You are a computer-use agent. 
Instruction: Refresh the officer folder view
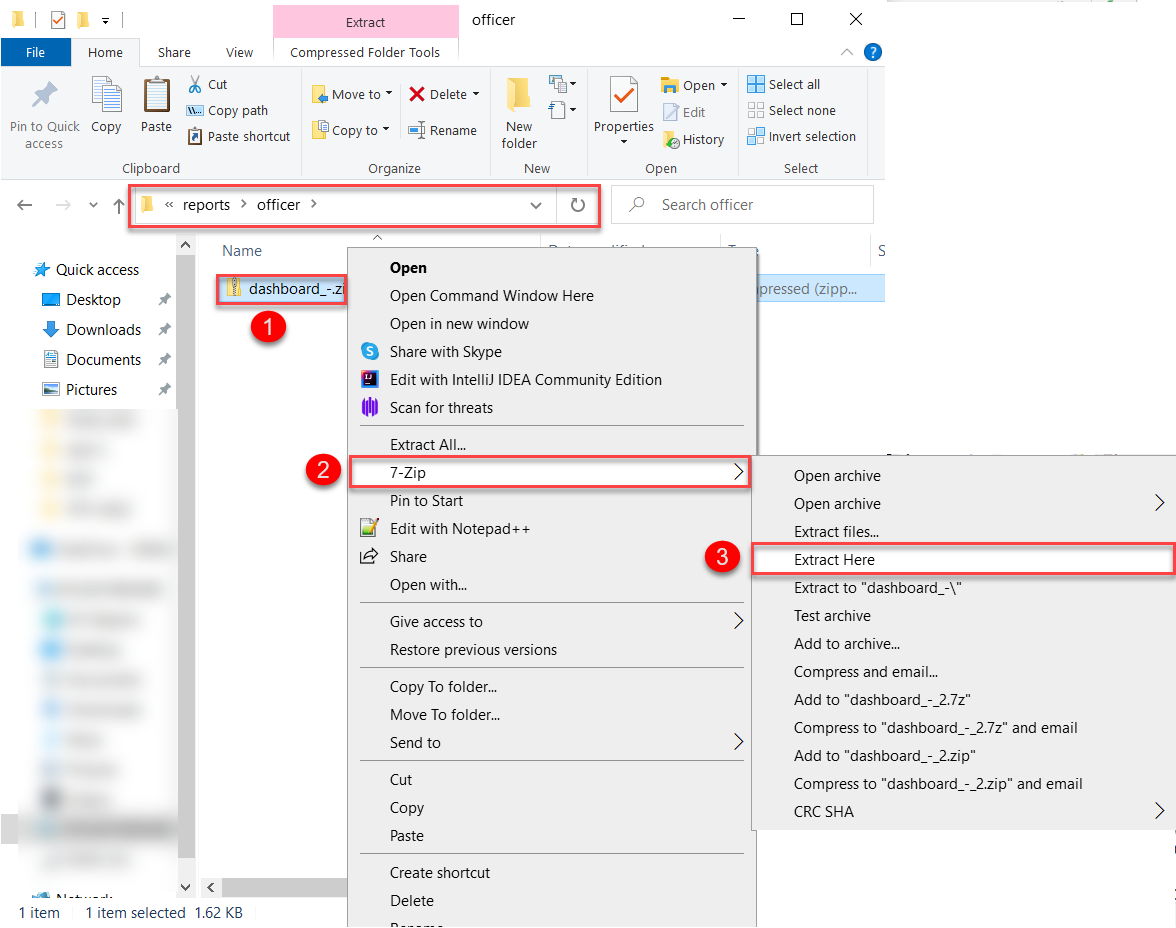577,205
